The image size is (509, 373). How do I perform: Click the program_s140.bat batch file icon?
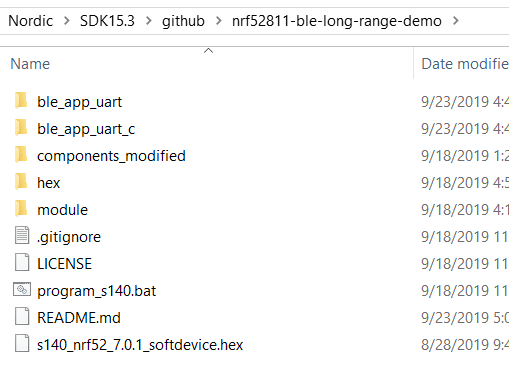[x=22, y=290]
